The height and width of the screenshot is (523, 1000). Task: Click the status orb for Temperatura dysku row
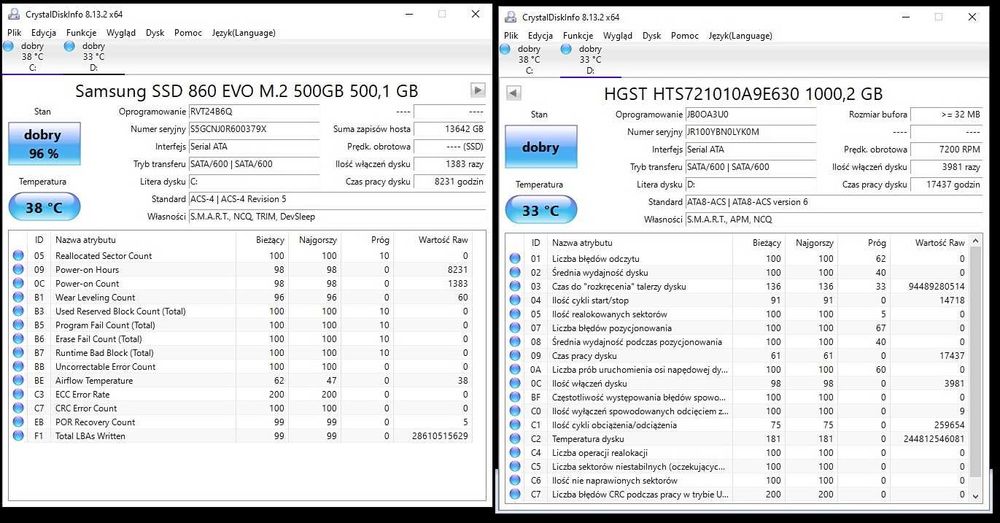[515, 439]
